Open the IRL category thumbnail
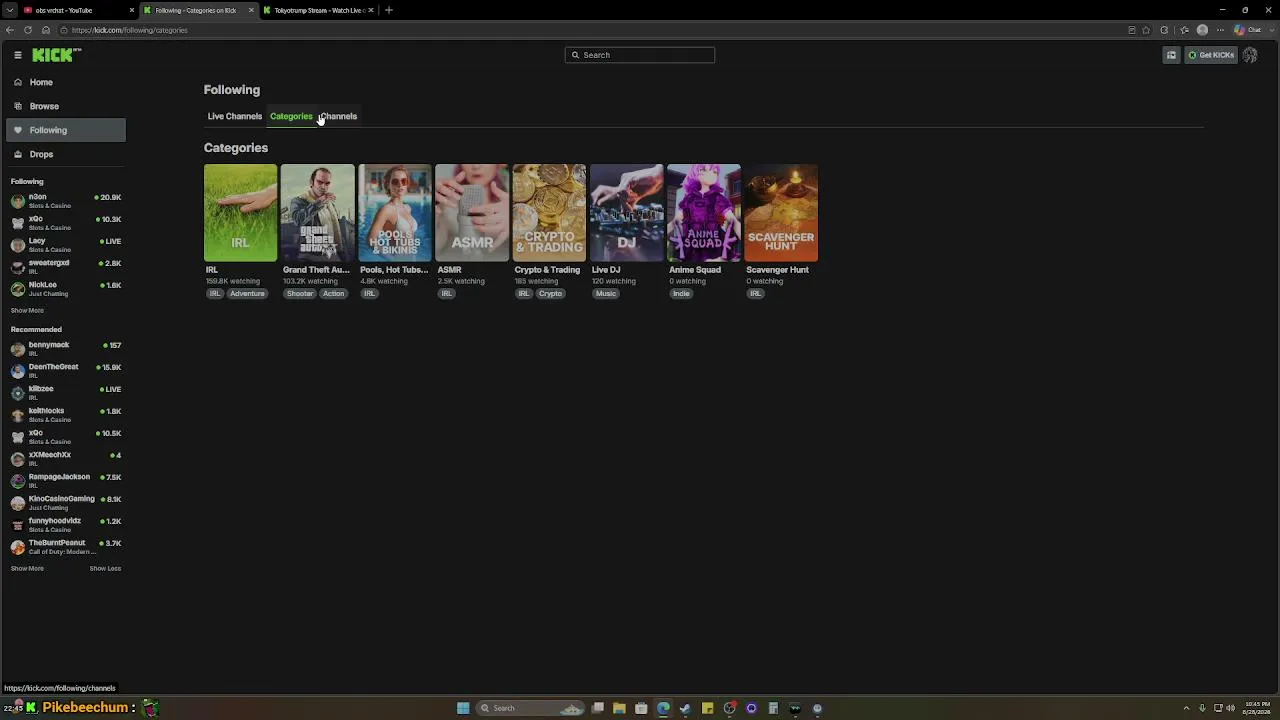 click(x=241, y=213)
